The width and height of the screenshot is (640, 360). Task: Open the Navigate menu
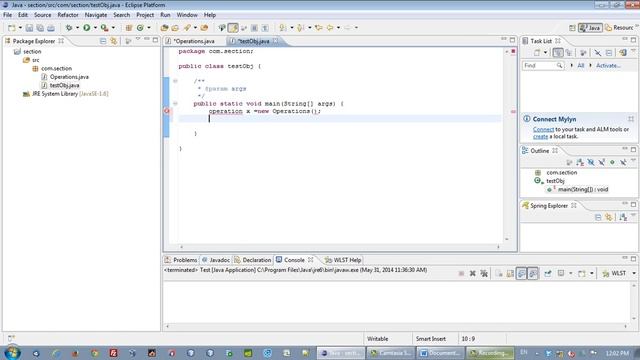point(96,15)
